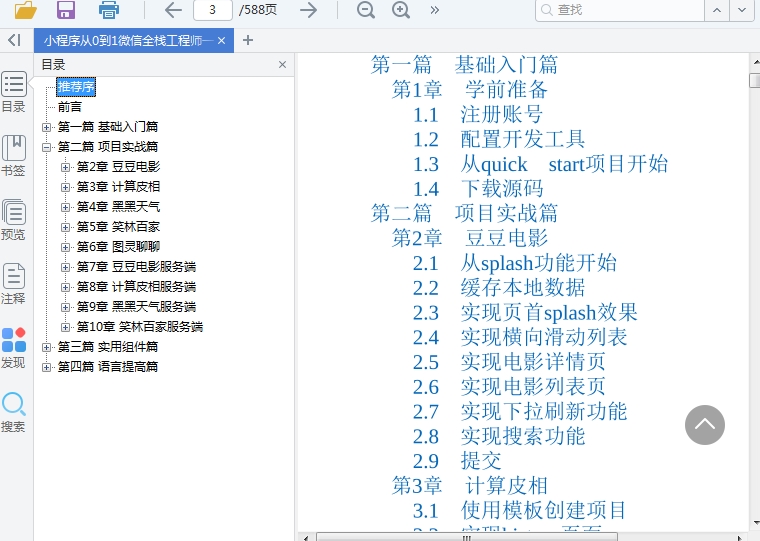
Task: Click the vertical scrollbar thumb of the page
Action: tap(755, 80)
